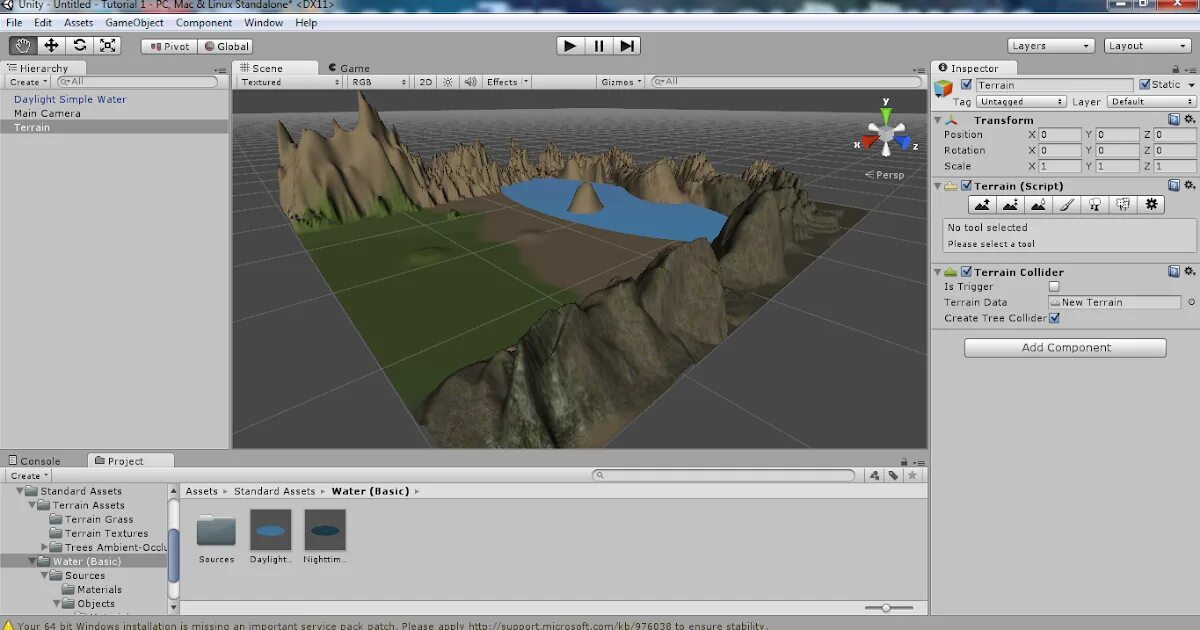Toggle the Static checkbox
Screen dimensions: 1200x630
click(1144, 85)
